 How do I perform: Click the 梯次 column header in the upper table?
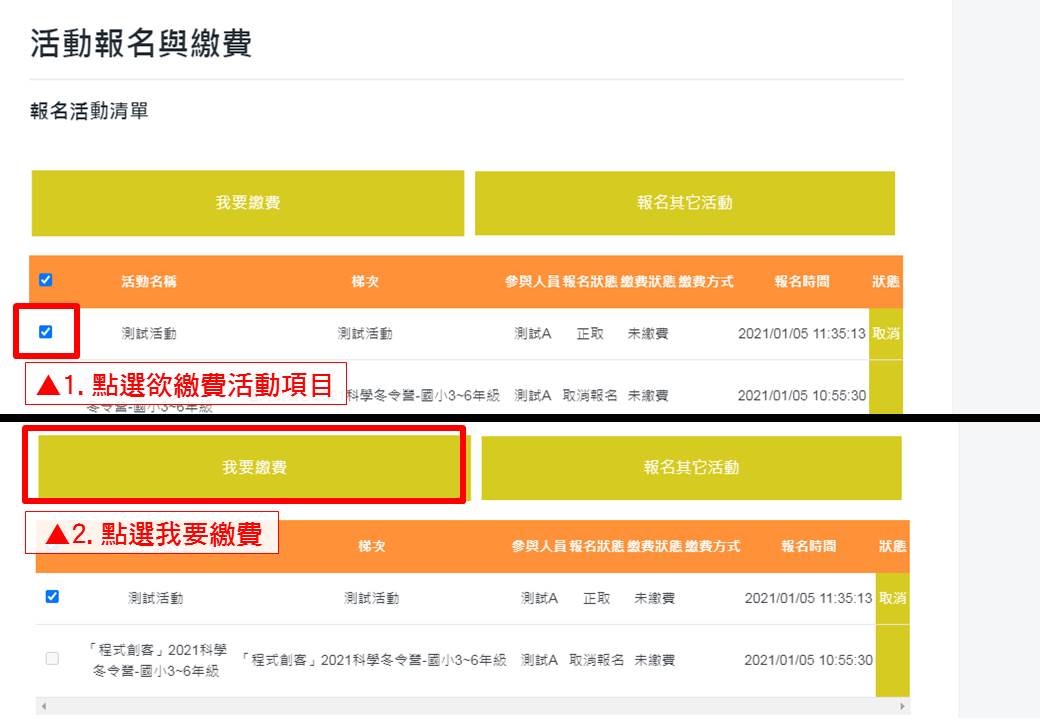coord(365,282)
